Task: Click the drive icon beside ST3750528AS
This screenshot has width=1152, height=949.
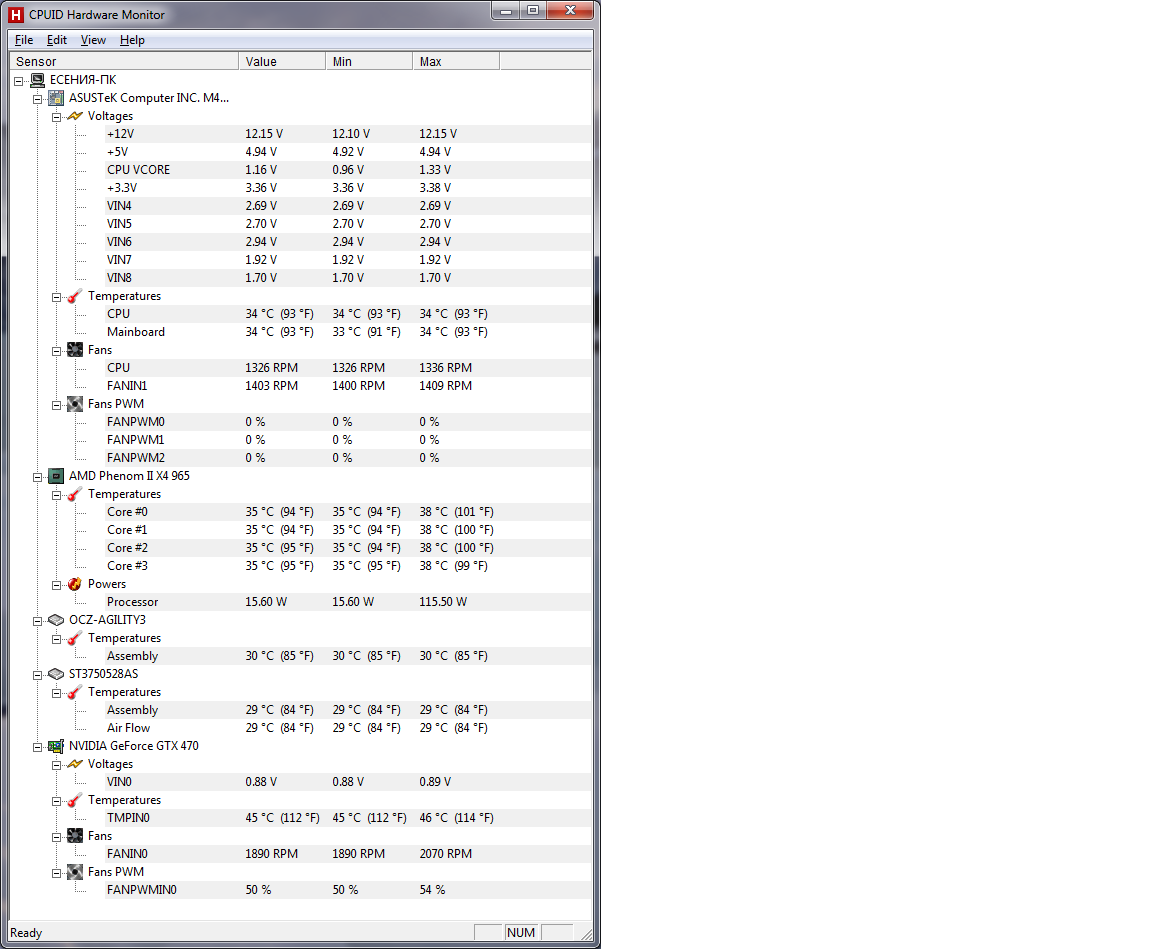Action: [x=56, y=674]
